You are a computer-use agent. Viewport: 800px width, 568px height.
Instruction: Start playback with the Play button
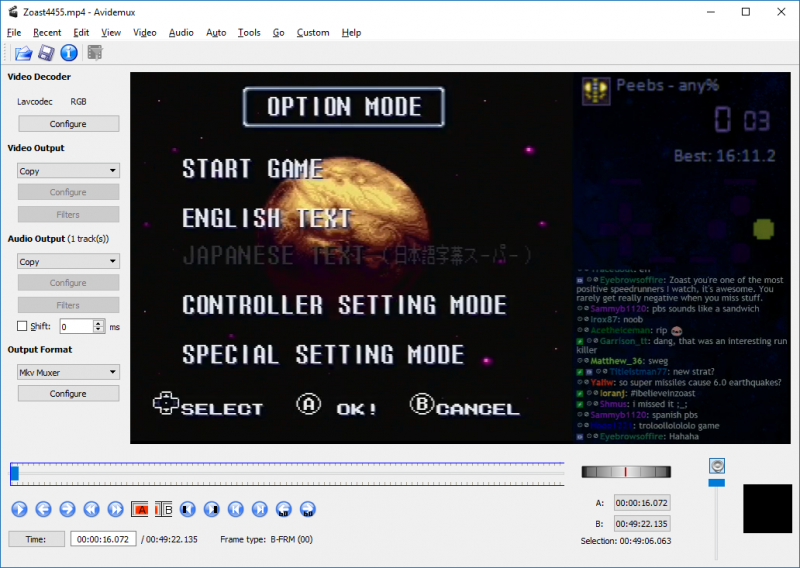pos(19,509)
